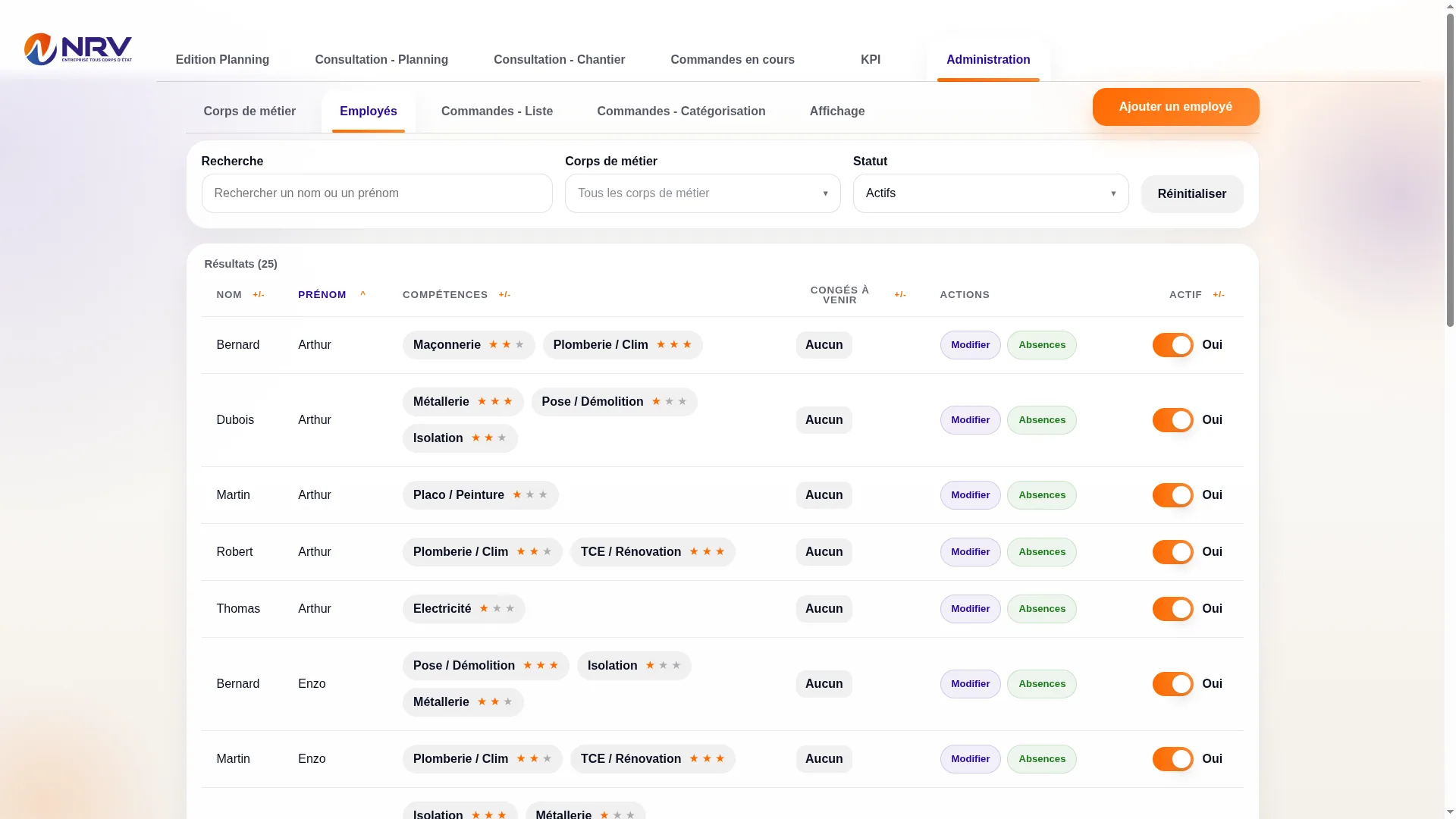
Task: Sort by Nom column +/- icon
Action: (x=259, y=295)
